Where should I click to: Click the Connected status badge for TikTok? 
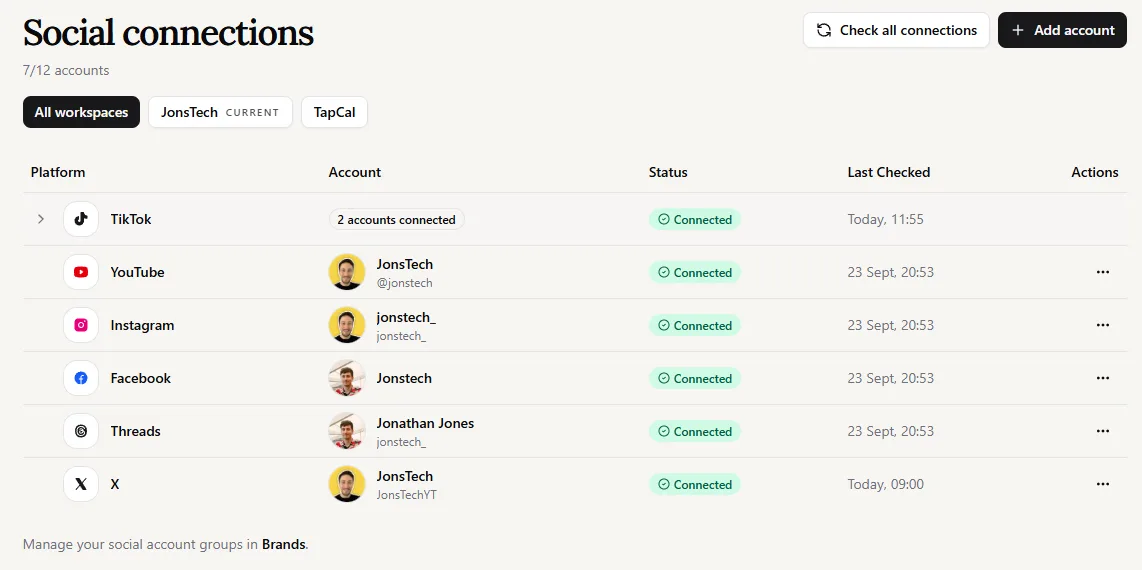pos(695,219)
